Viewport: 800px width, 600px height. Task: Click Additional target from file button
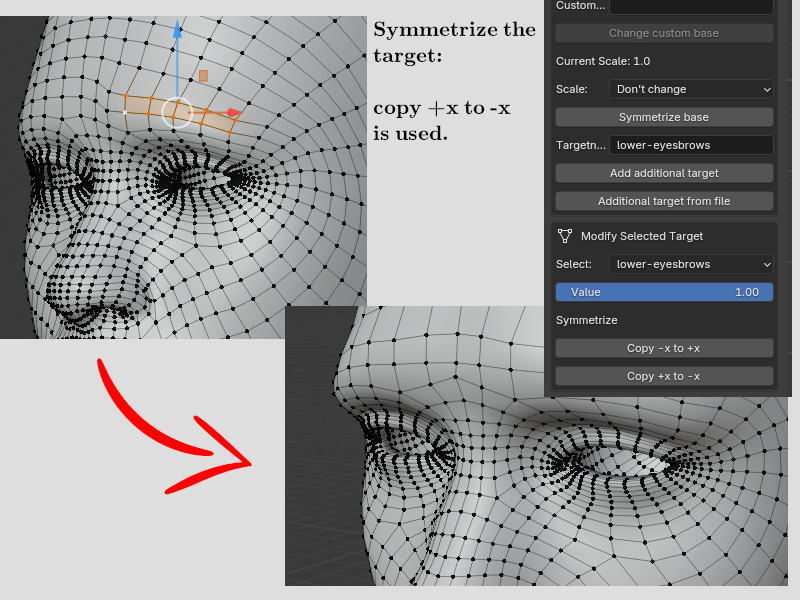tap(664, 201)
